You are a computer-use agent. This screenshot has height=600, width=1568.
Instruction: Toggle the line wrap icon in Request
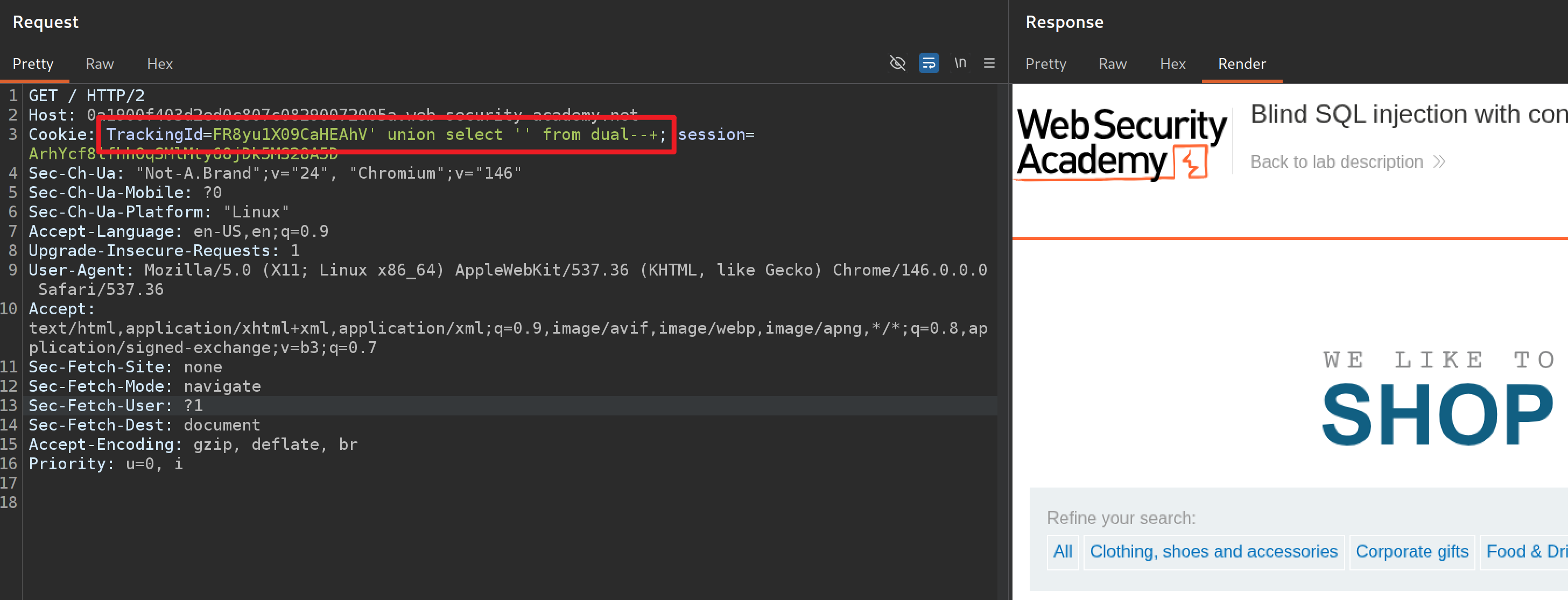click(x=929, y=63)
